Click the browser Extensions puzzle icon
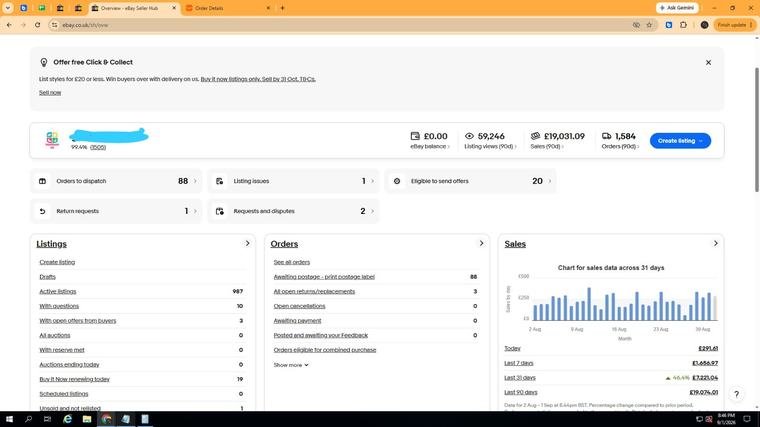The width and height of the screenshot is (760, 427). coord(683,25)
